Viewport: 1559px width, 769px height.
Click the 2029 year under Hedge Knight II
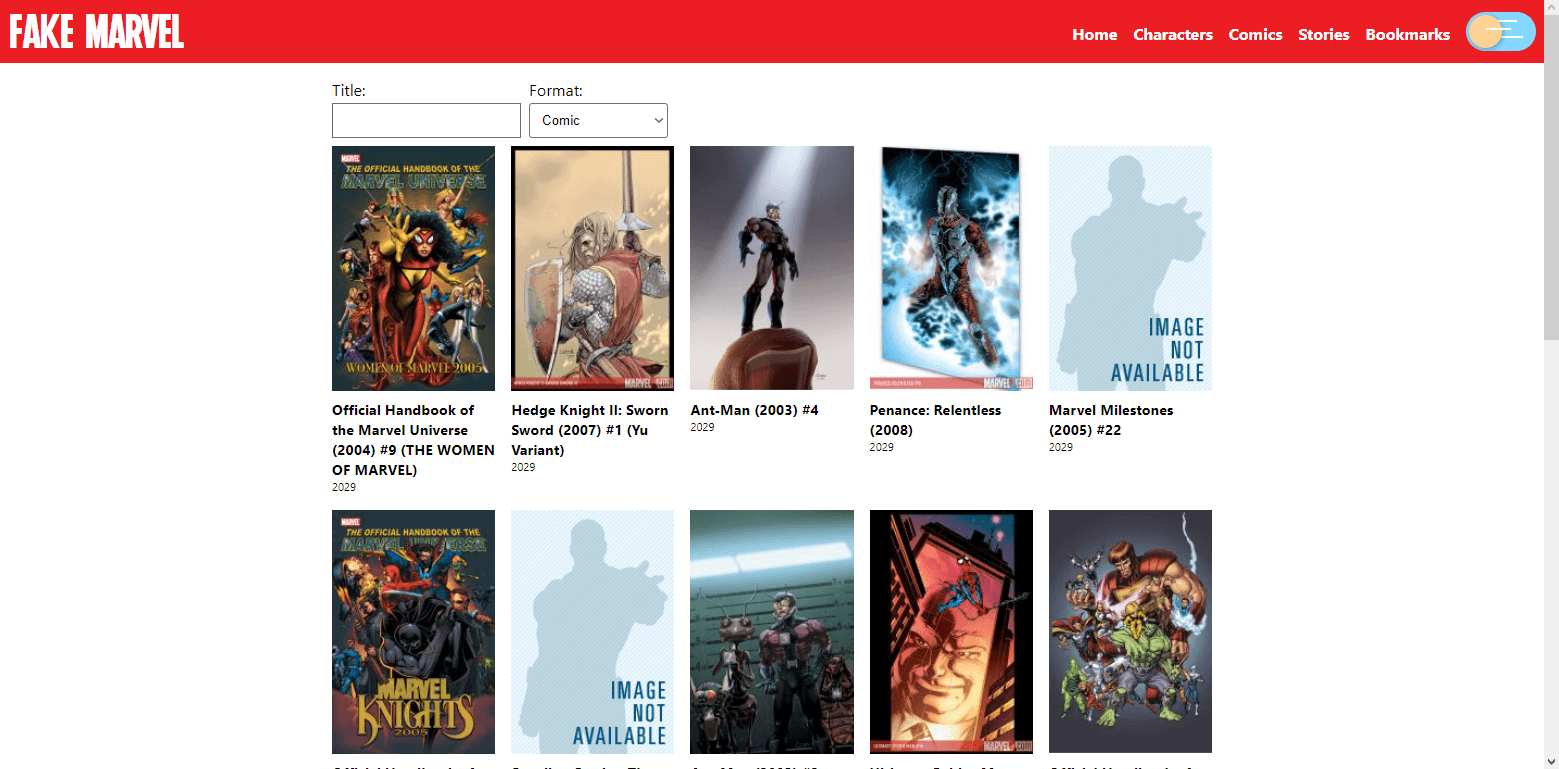point(523,467)
